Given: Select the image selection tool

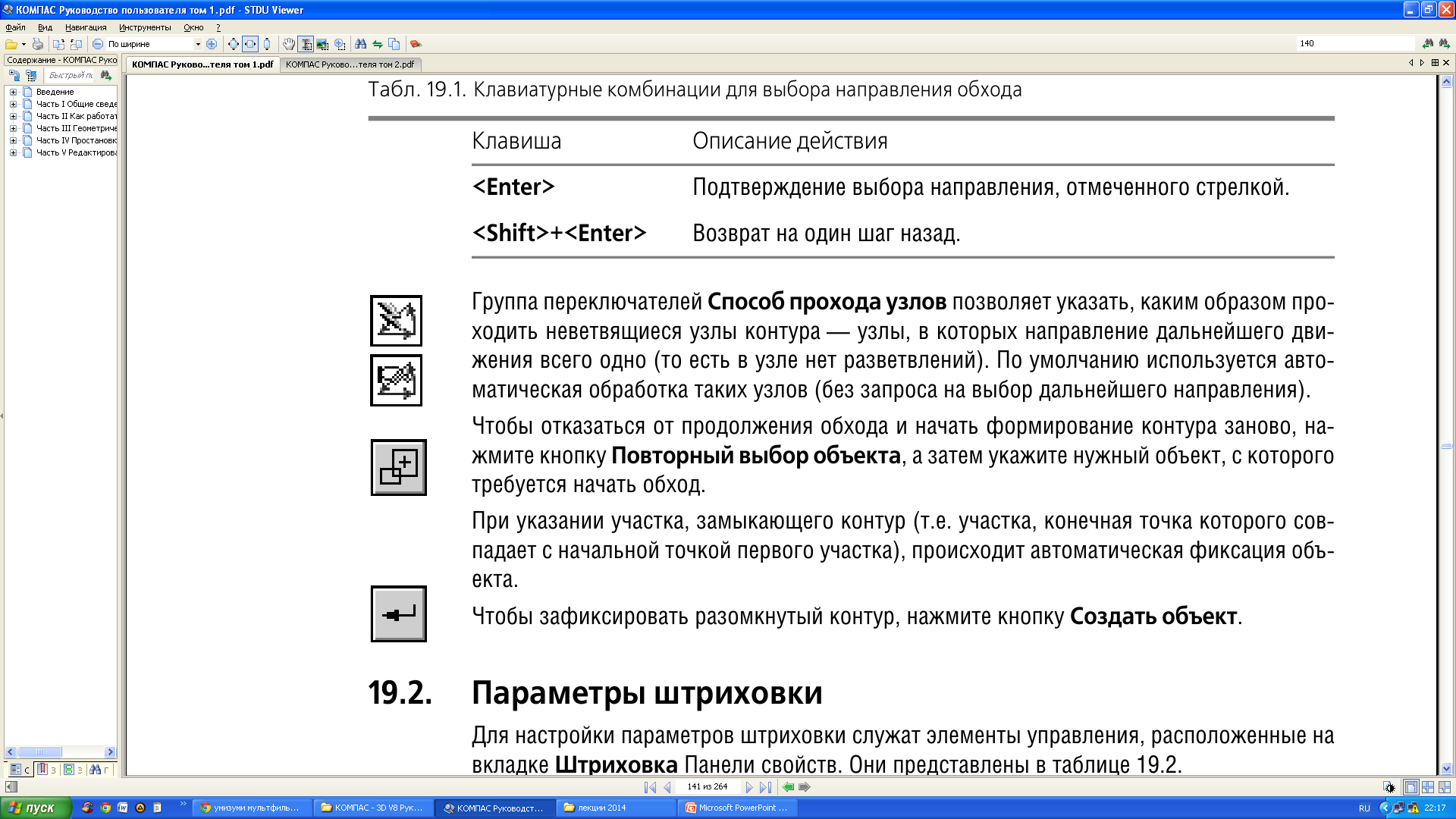Looking at the screenshot, I should pyautogui.click(x=322, y=44).
